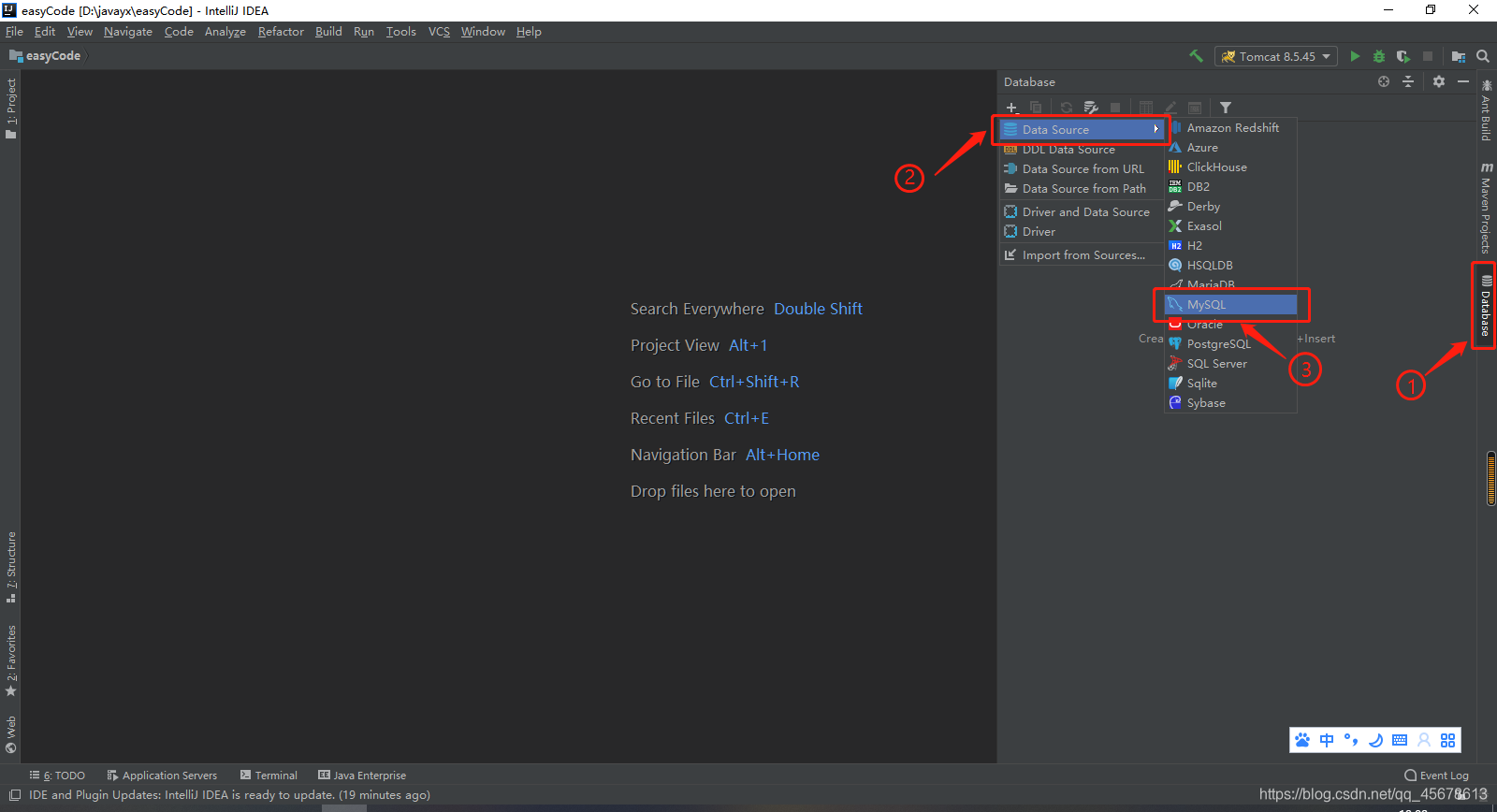The image size is (1497, 812).
Task: Select Exasol data source
Action: click(x=1230, y=226)
